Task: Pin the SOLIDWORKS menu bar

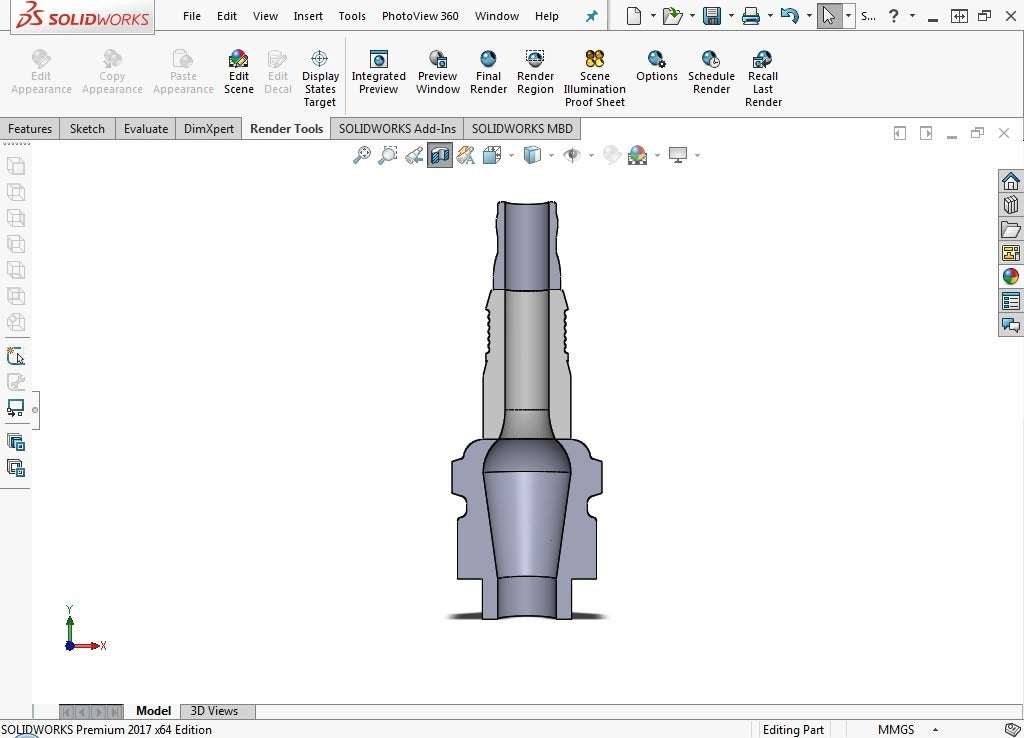Action: 591,17
